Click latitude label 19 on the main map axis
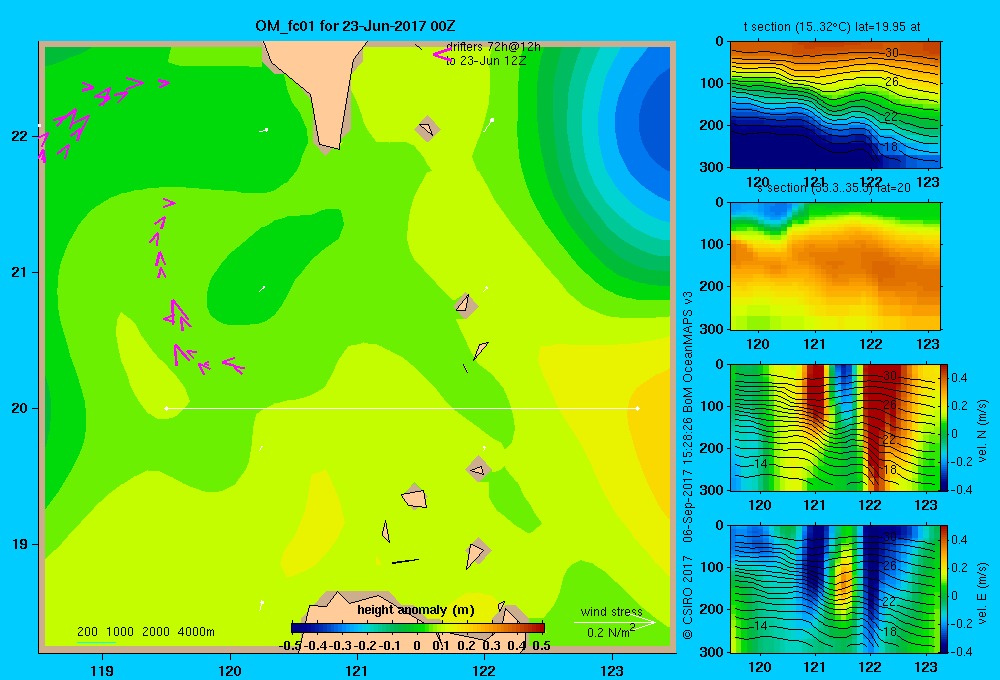 [x=19, y=544]
